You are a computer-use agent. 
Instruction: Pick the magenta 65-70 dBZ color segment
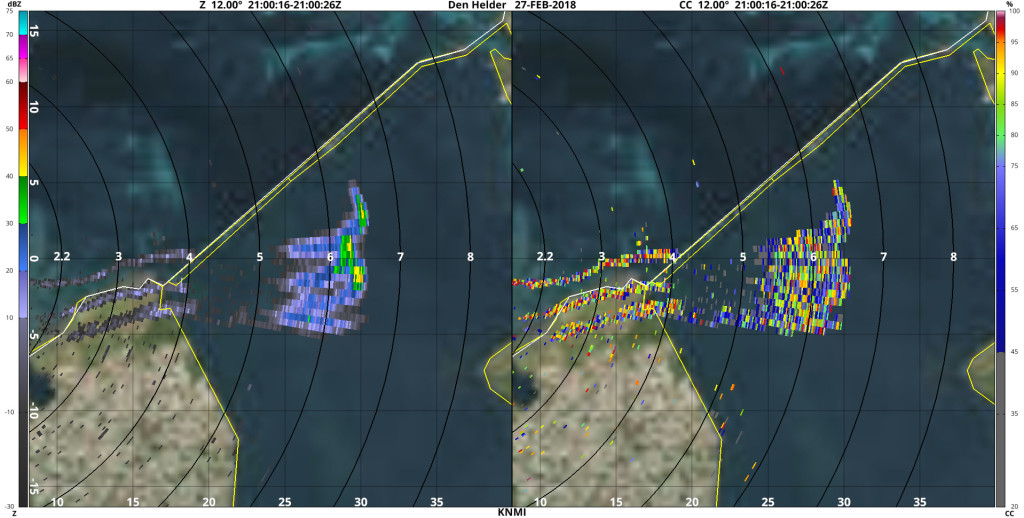coord(23,46)
